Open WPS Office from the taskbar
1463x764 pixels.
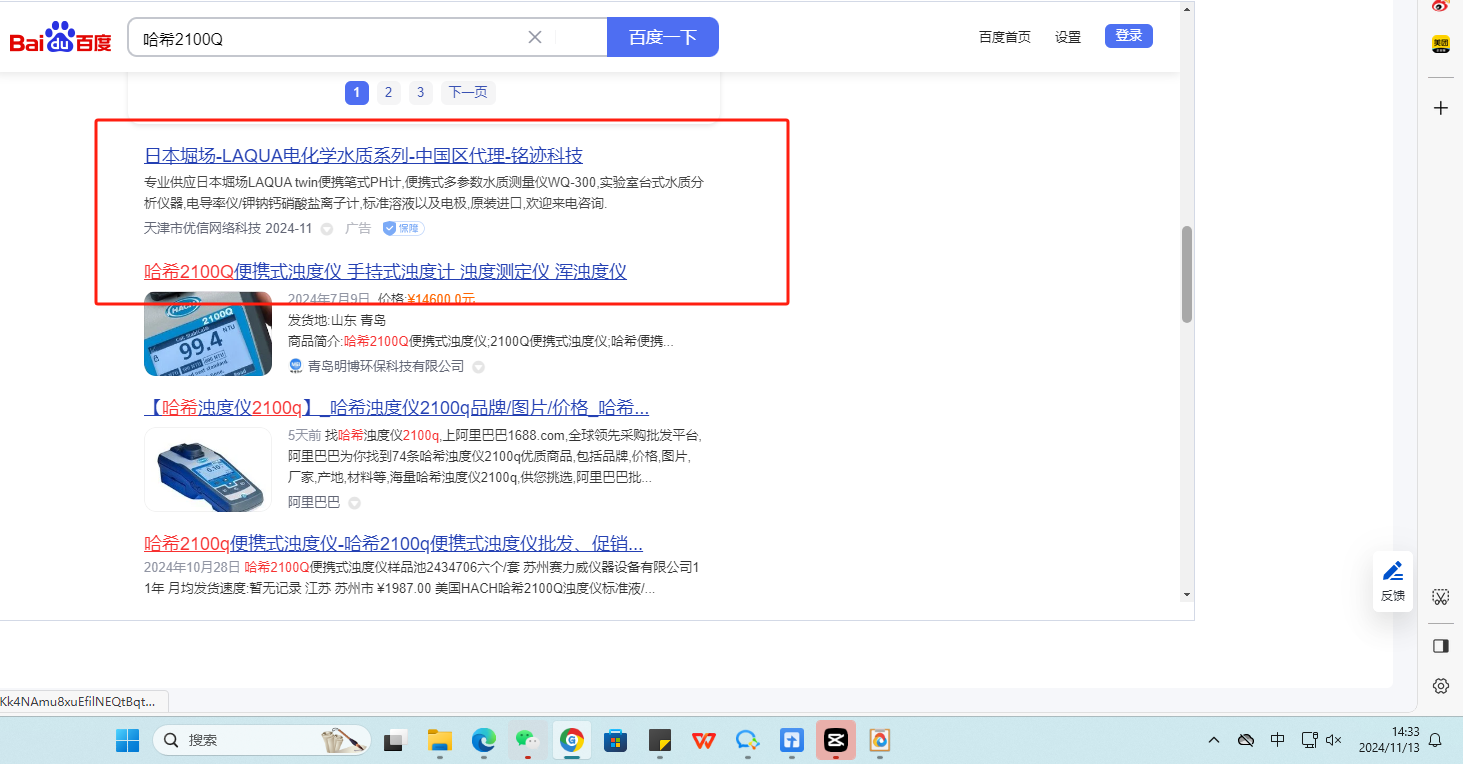[704, 741]
